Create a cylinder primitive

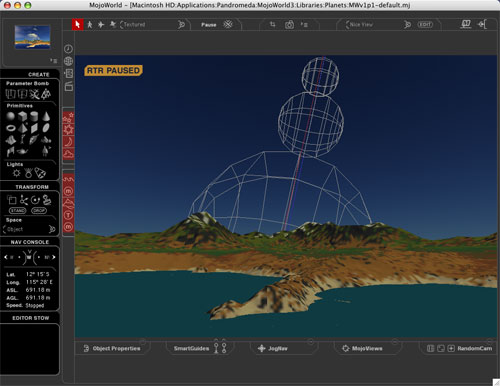34,116
